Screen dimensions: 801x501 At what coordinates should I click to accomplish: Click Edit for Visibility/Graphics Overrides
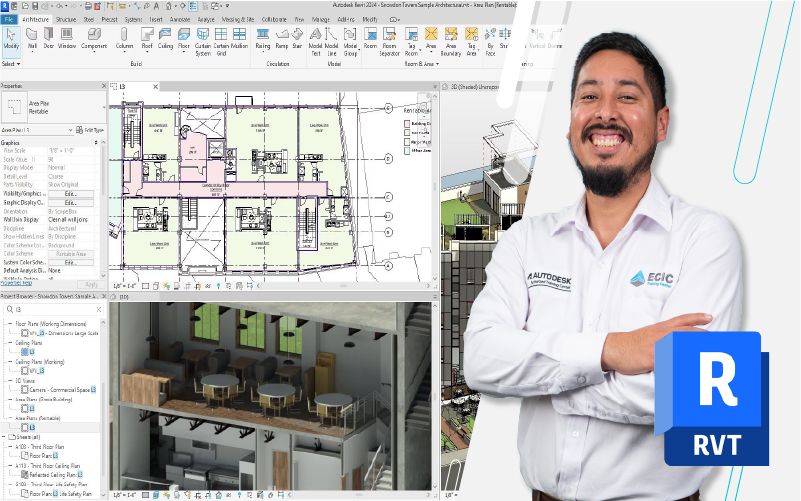click(70, 194)
